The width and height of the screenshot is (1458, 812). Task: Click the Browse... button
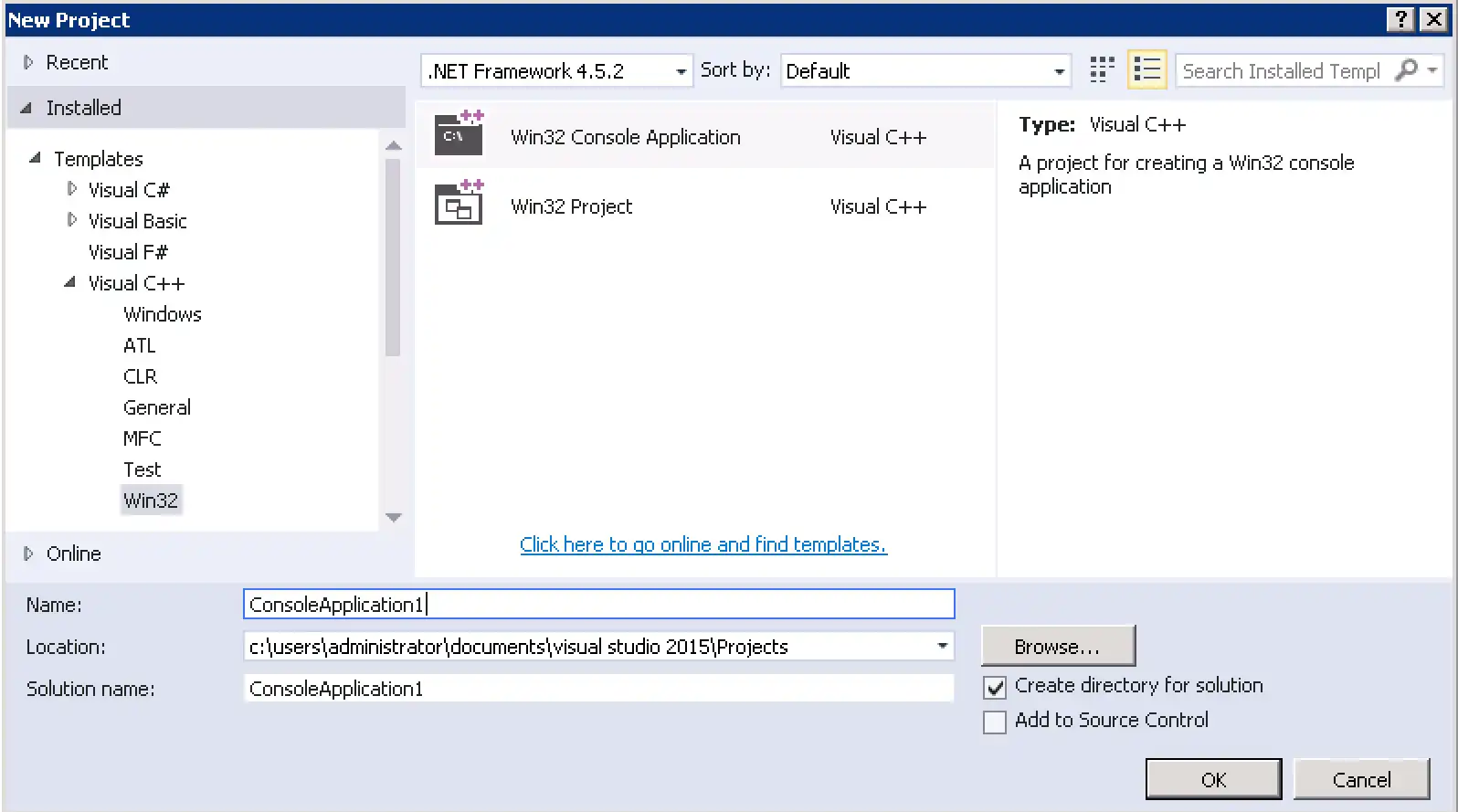(1057, 647)
